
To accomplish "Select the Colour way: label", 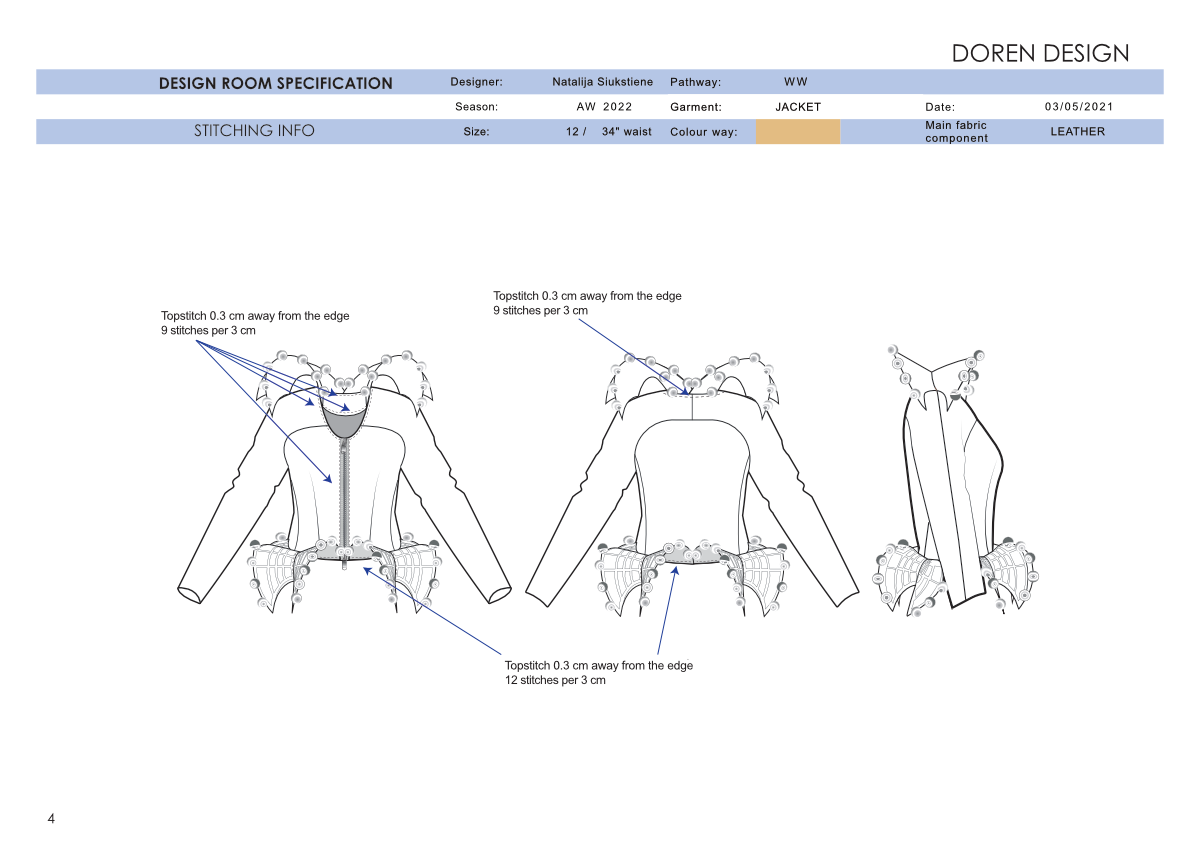I will coord(703,132).
